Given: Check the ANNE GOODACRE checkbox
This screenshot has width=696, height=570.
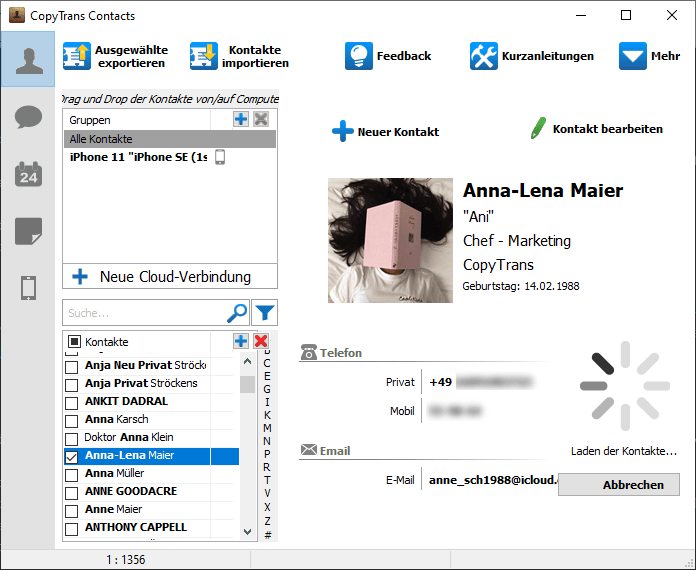Looking at the screenshot, I should tap(71, 493).
